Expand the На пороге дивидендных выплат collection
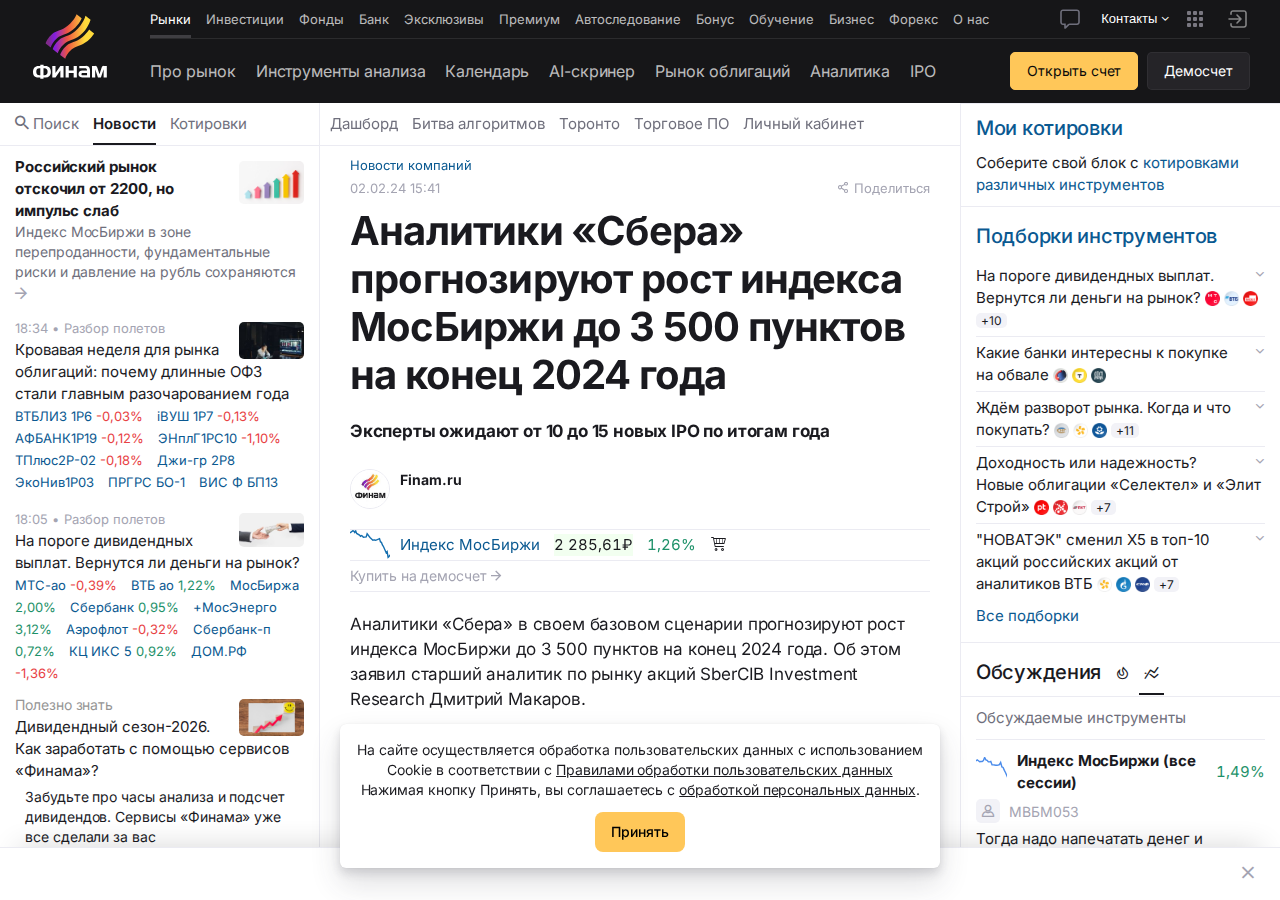 coord(1260,274)
